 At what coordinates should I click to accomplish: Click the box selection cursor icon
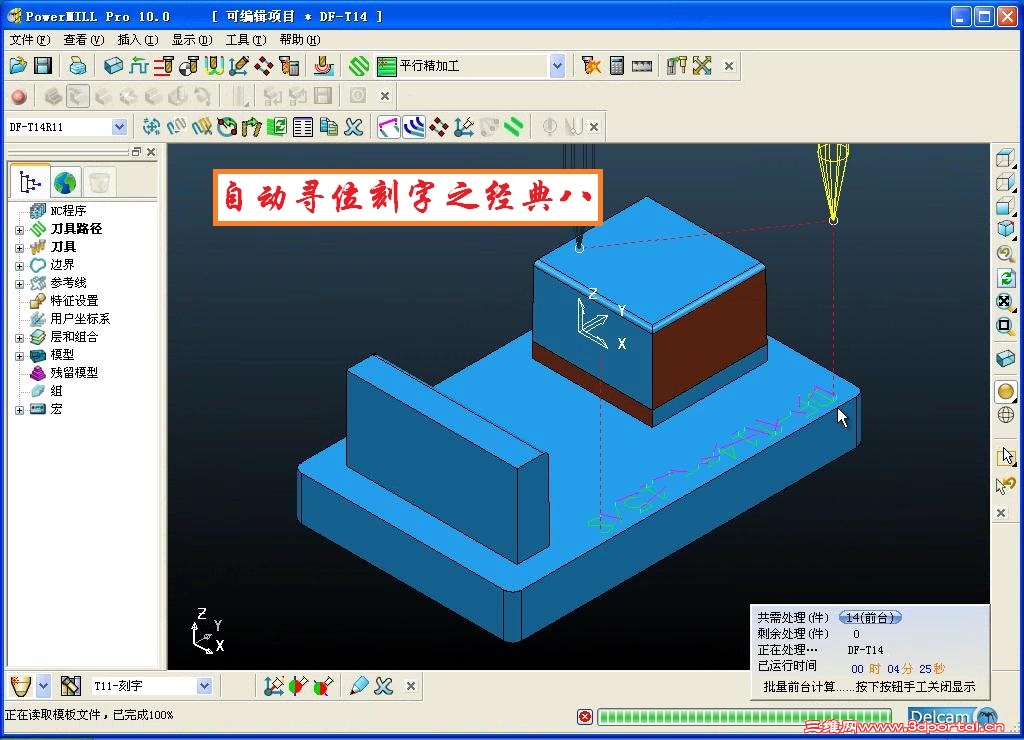[x=1006, y=456]
